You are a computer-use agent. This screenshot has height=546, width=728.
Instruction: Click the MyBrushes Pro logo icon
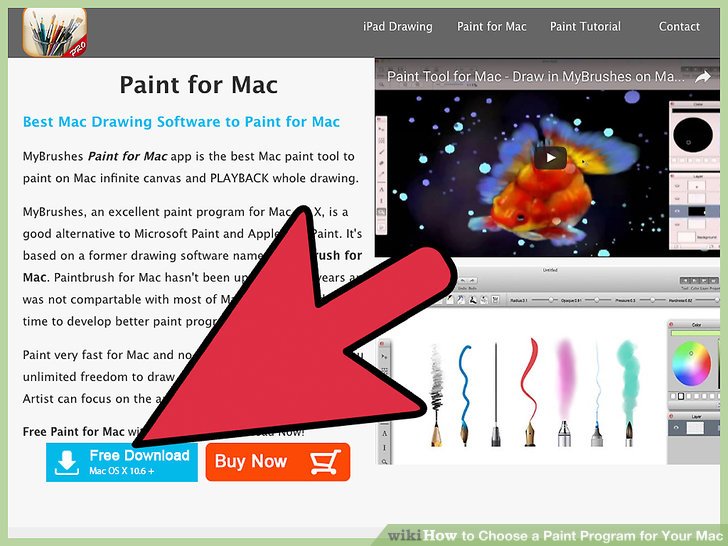(55, 32)
